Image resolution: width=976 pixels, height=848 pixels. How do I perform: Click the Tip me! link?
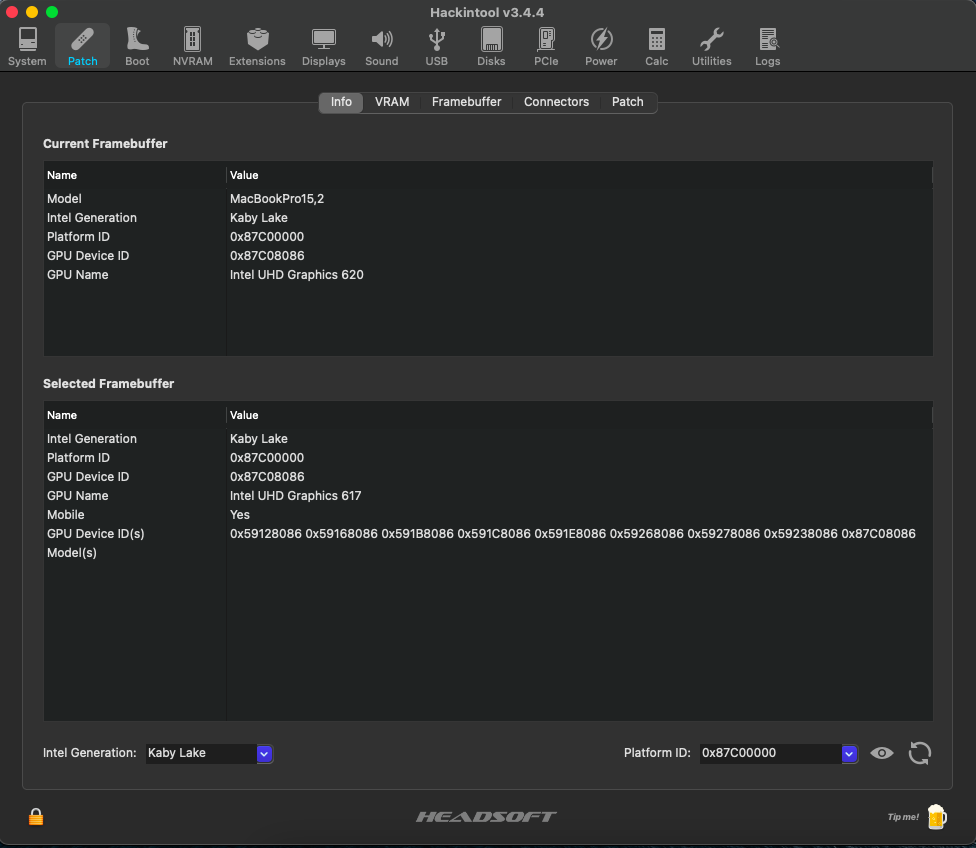pyautogui.click(x=903, y=817)
